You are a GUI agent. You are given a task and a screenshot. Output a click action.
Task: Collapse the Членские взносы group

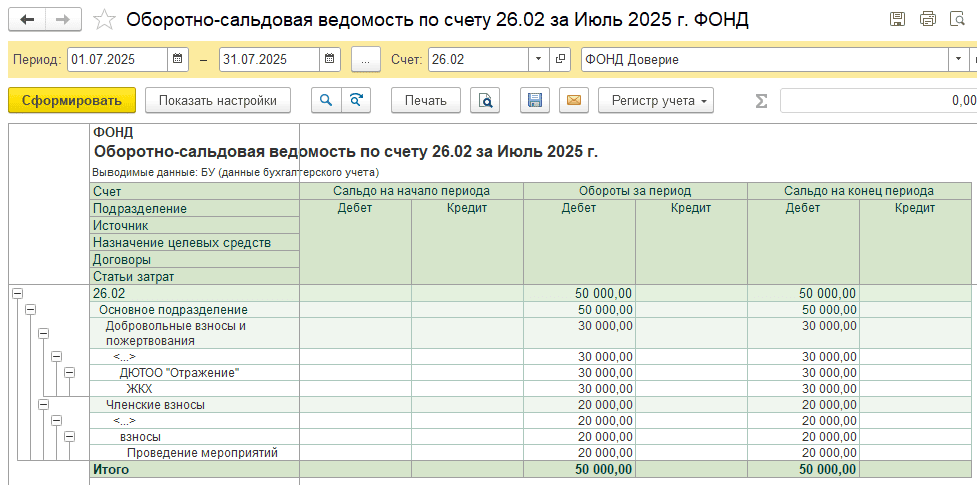(x=43, y=404)
